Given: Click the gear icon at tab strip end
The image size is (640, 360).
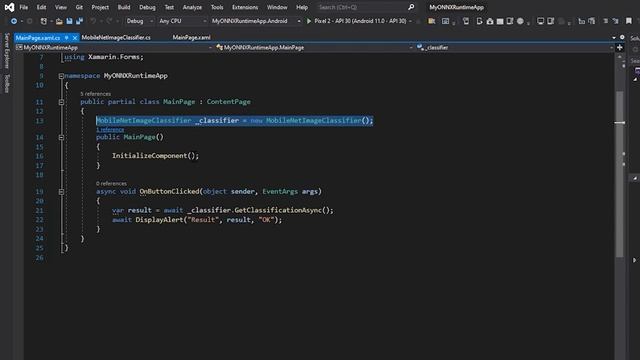Looking at the screenshot, I should (x=622, y=37).
